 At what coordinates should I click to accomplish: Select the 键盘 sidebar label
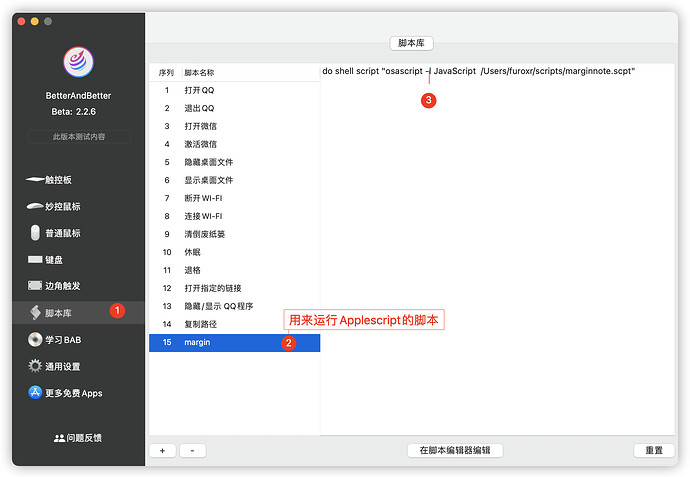pos(54,260)
